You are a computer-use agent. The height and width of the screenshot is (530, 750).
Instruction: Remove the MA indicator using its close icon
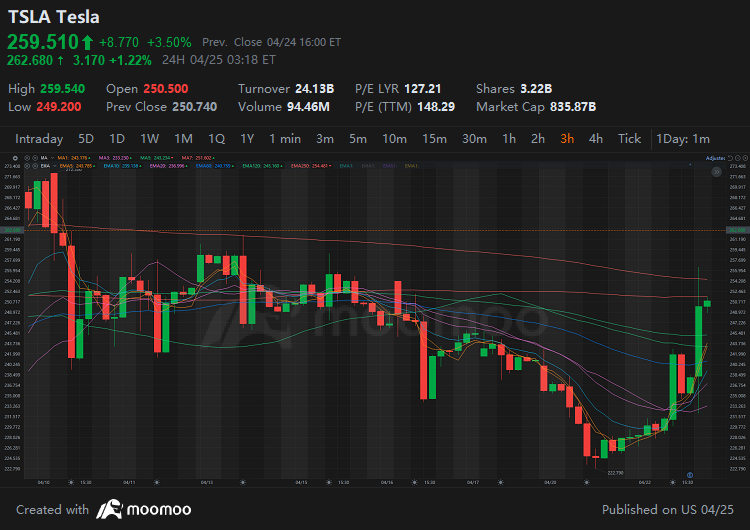(35, 158)
